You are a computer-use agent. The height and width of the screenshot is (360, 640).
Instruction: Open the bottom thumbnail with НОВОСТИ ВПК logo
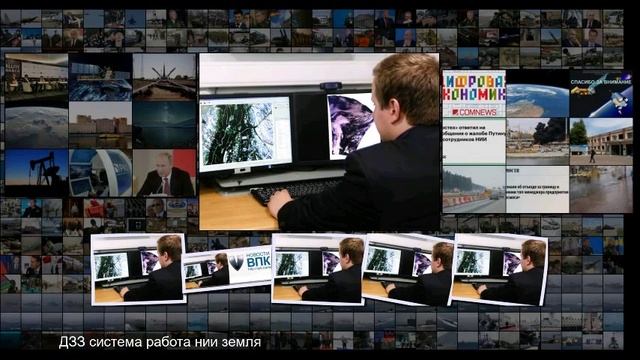tap(227, 269)
